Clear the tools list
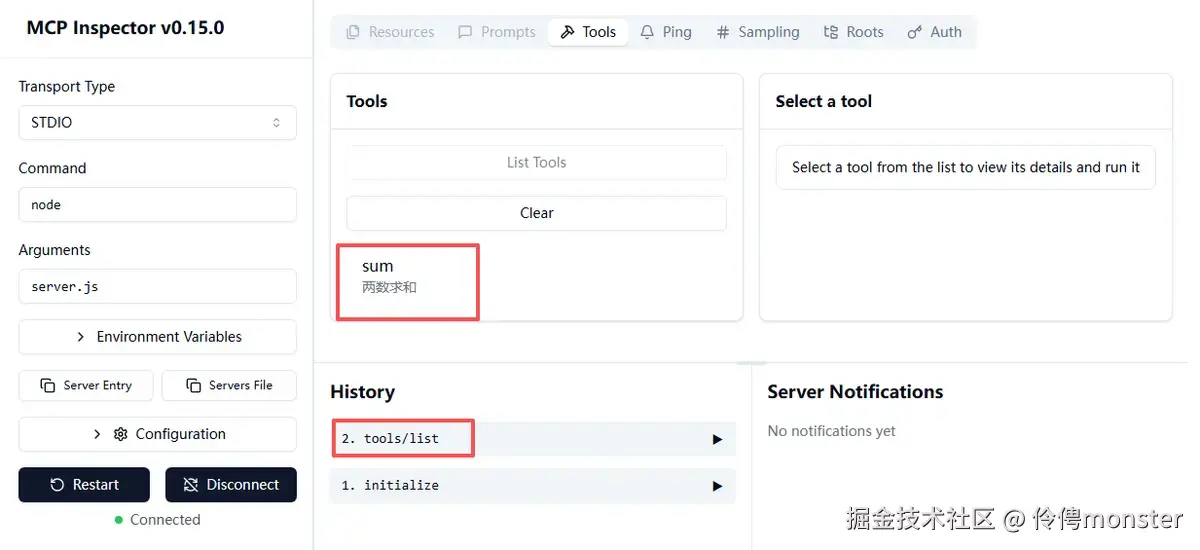The image size is (1200, 550). 536,213
